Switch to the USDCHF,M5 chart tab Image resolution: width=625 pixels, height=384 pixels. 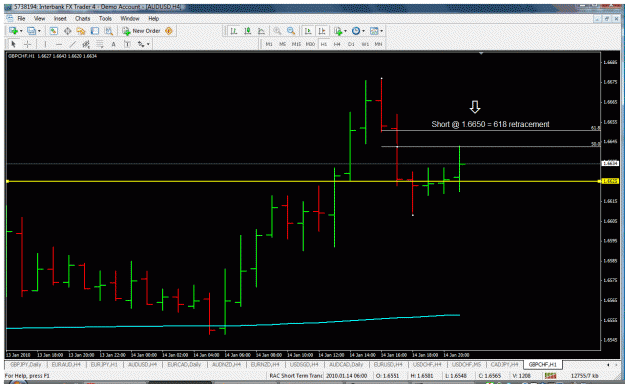click(466, 364)
